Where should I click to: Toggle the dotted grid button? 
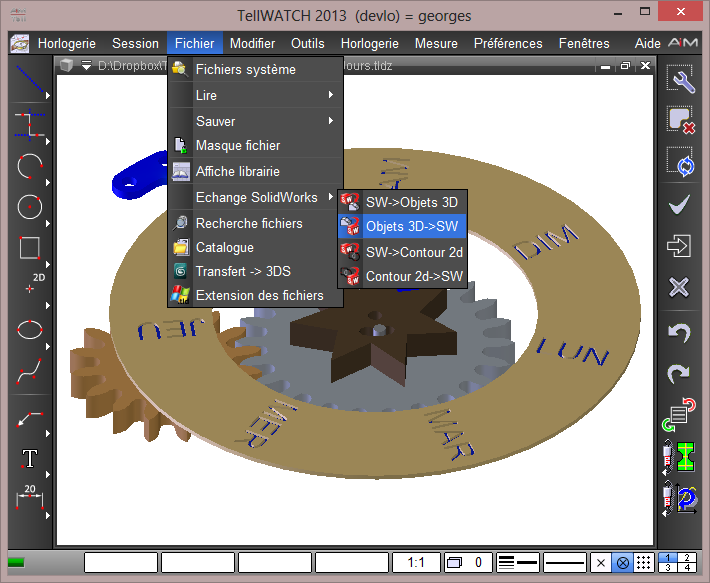[645, 563]
